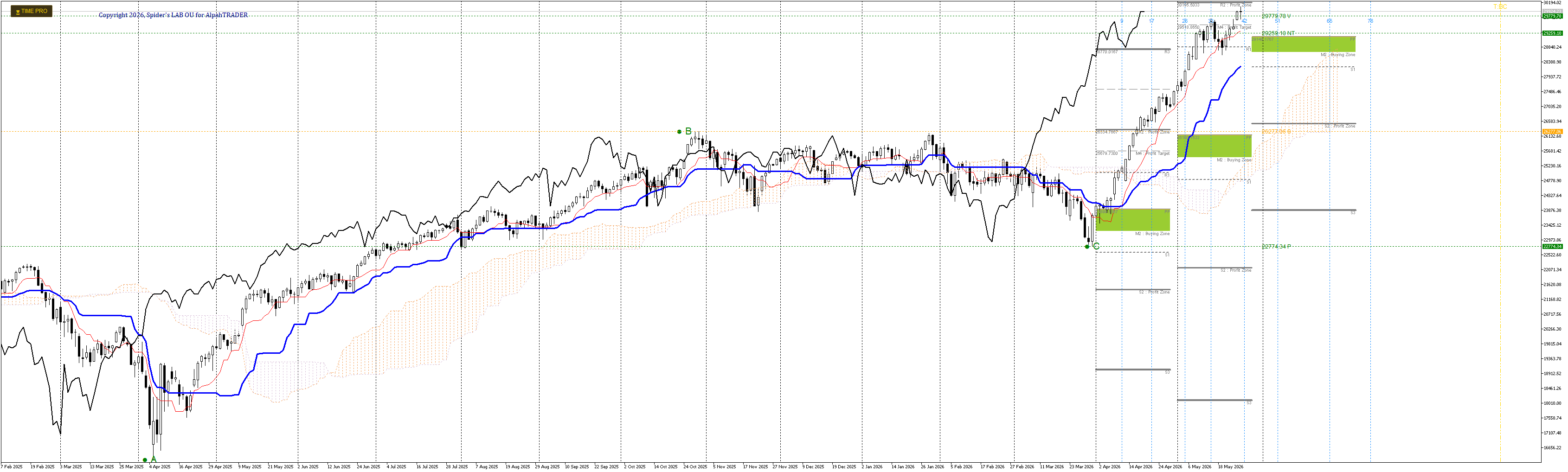The width and height of the screenshot is (1568, 472).
Task: Select the 30195.5033 R2 Profit Zone label
Action: tap(1215, 5)
